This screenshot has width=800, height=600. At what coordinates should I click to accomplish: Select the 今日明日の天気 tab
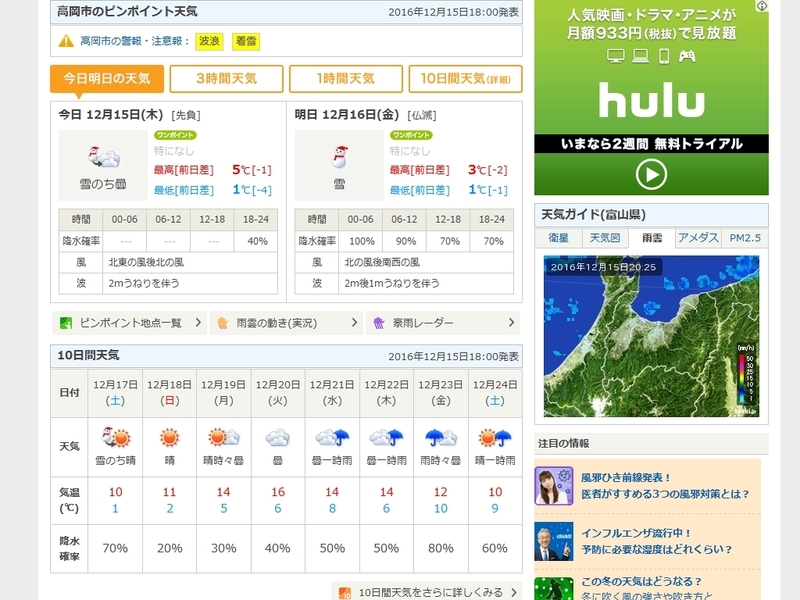(x=107, y=79)
